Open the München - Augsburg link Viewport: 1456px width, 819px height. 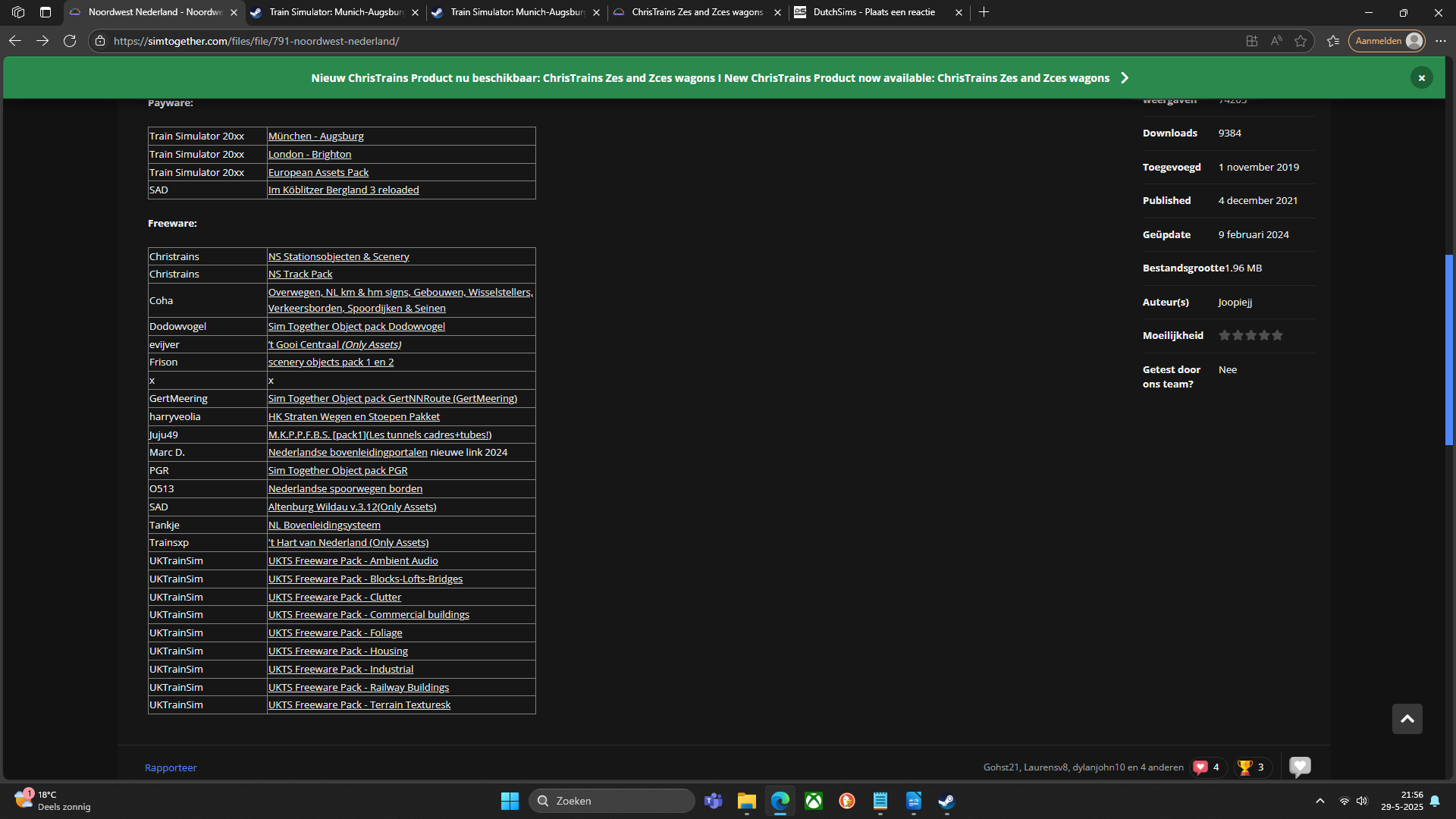point(315,136)
